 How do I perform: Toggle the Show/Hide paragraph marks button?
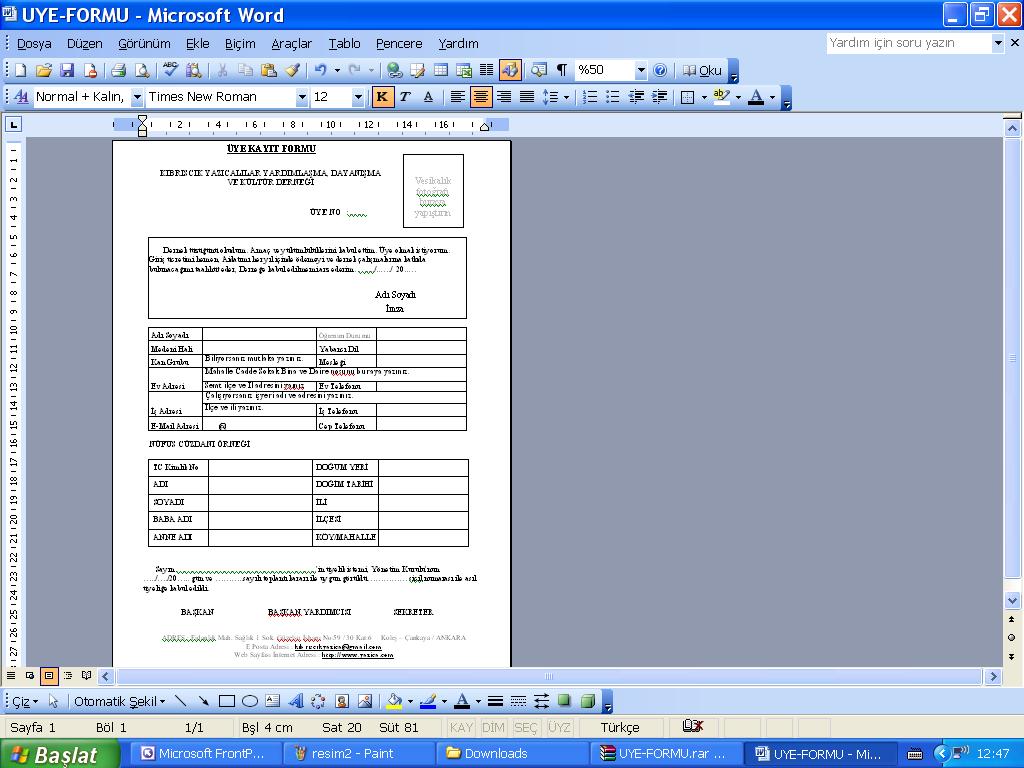[x=562, y=70]
